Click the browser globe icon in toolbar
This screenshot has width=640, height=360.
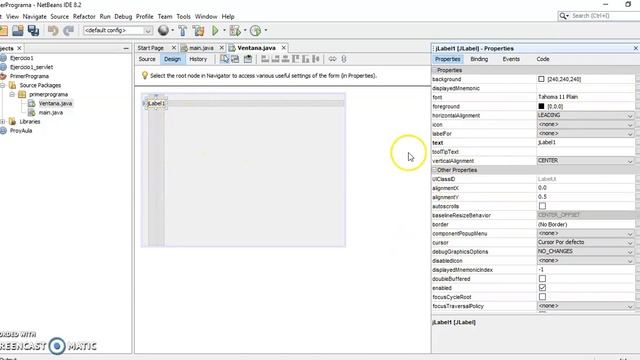pos(163,30)
